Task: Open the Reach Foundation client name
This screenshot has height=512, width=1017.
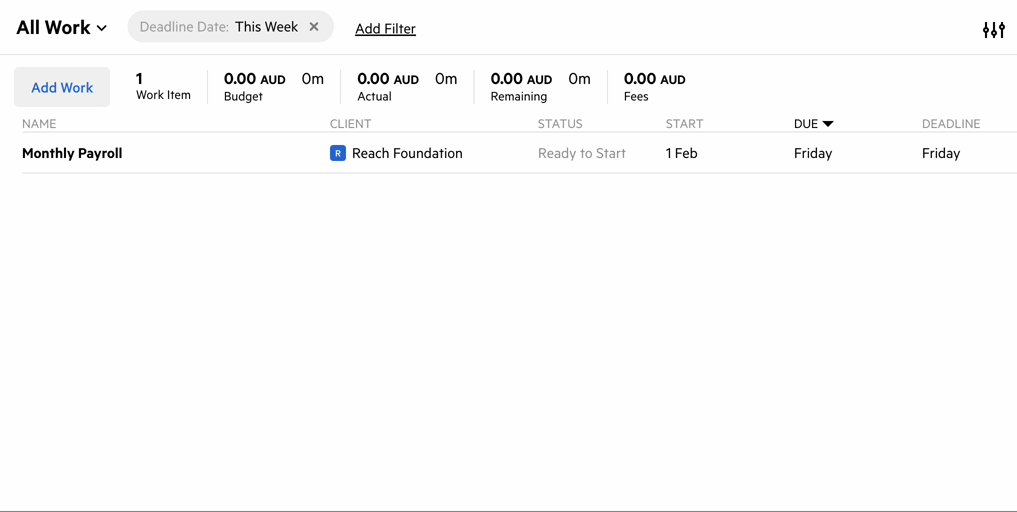Action: (407, 153)
